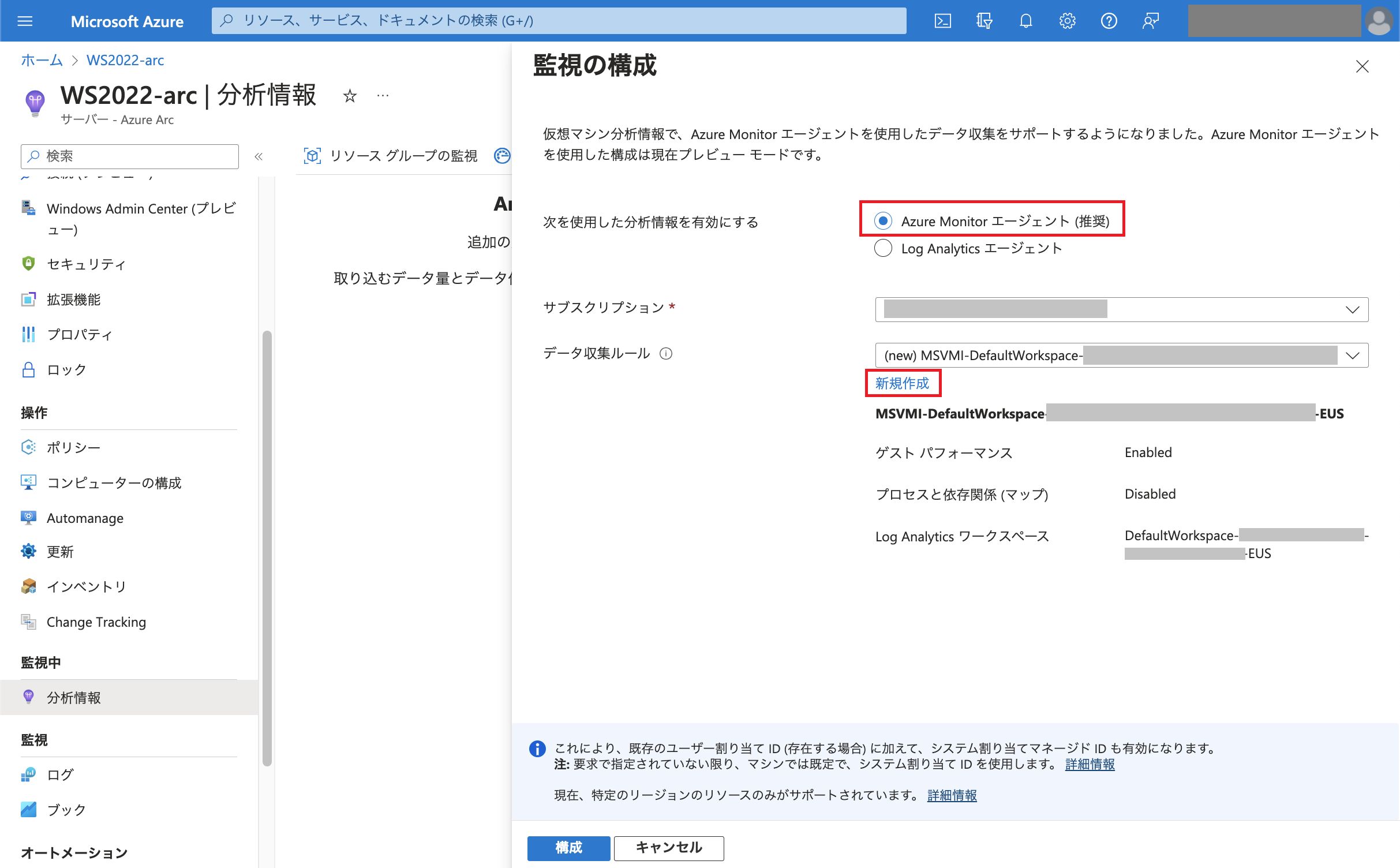Click the Microsoft Azure logo text
This screenshot has width=1400, height=868.
coord(127,22)
